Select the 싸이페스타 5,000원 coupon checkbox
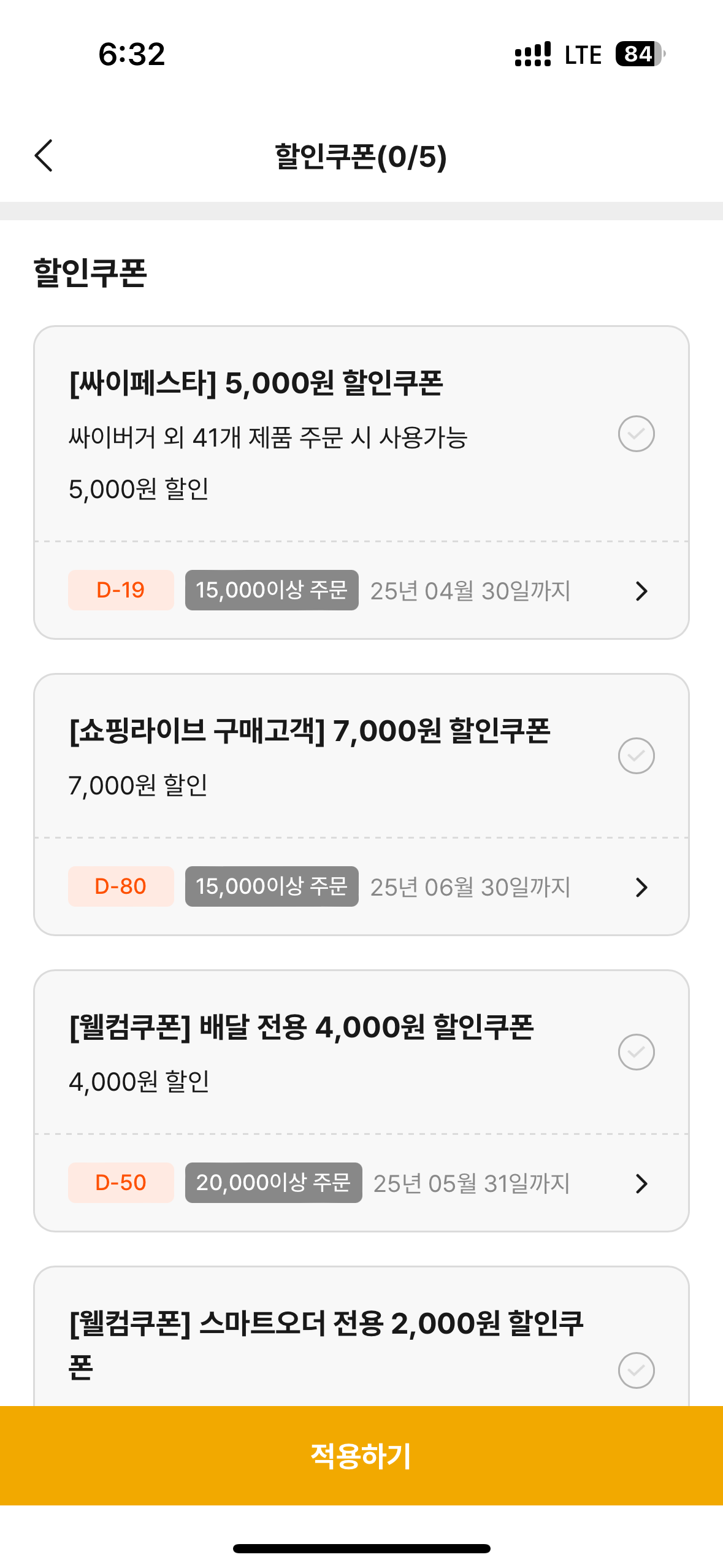723x1568 pixels. pyautogui.click(x=636, y=434)
